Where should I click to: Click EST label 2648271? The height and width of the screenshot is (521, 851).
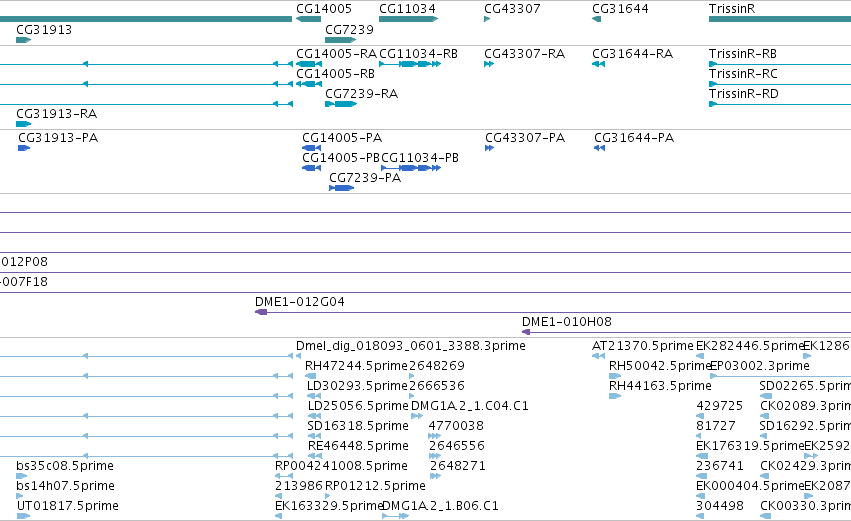[x=458, y=466]
